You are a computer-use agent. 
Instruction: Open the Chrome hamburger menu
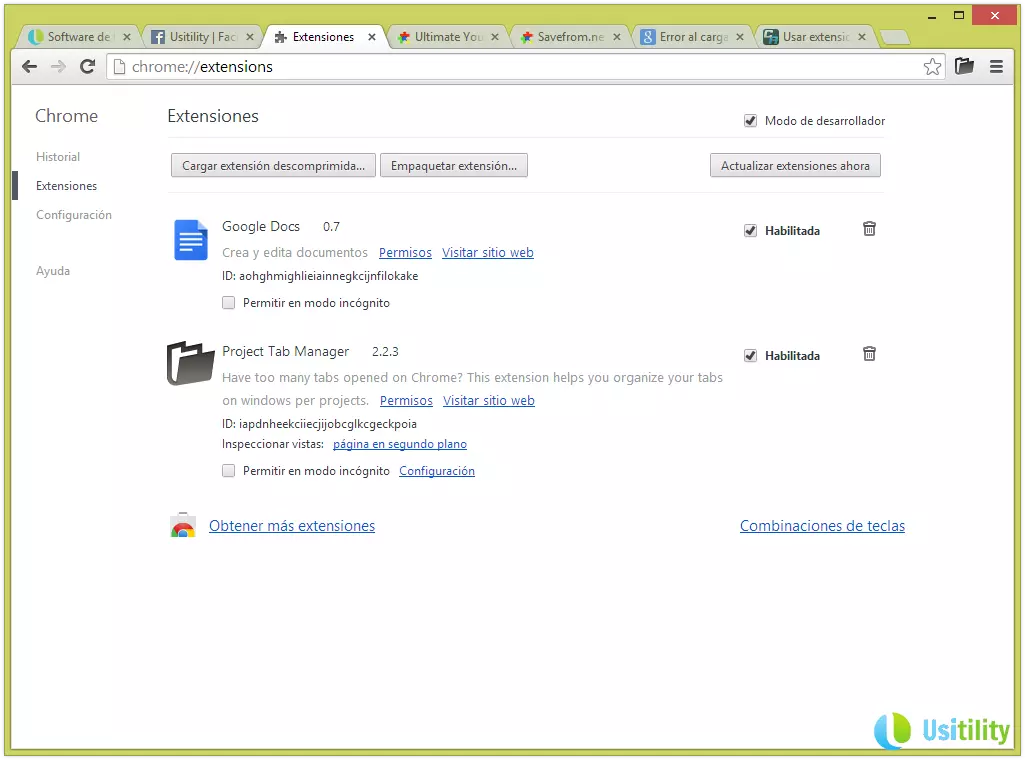(x=996, y=67)
